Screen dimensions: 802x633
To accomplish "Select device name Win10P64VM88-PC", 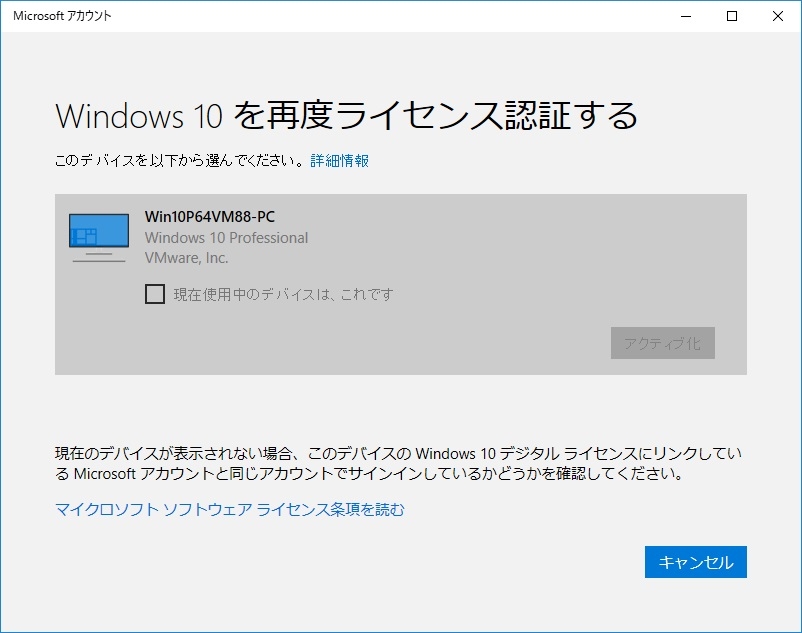I will coord(210,217).
